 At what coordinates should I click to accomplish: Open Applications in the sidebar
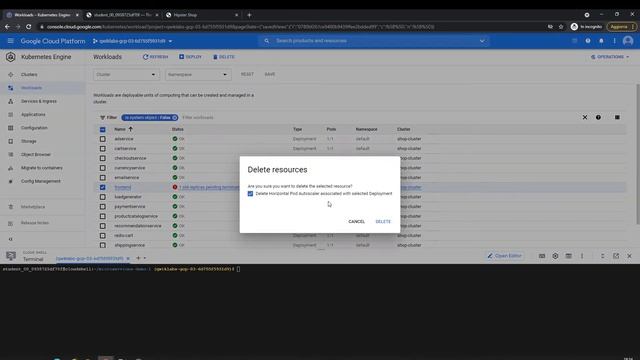pos(33,115)
